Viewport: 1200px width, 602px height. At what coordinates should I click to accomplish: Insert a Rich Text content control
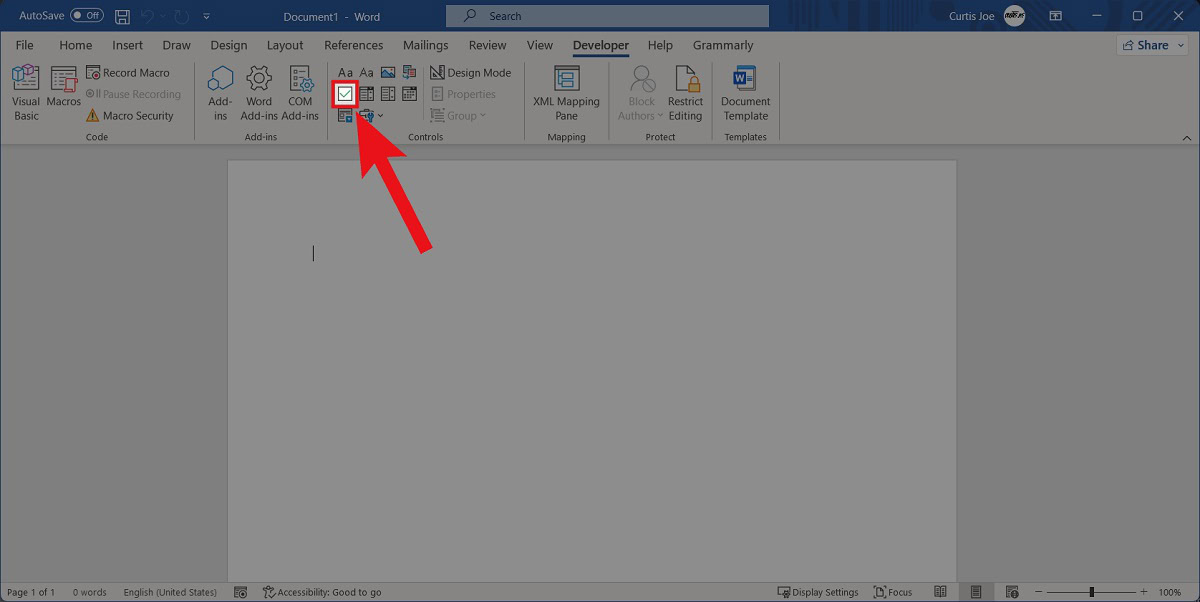pos(345,73)
